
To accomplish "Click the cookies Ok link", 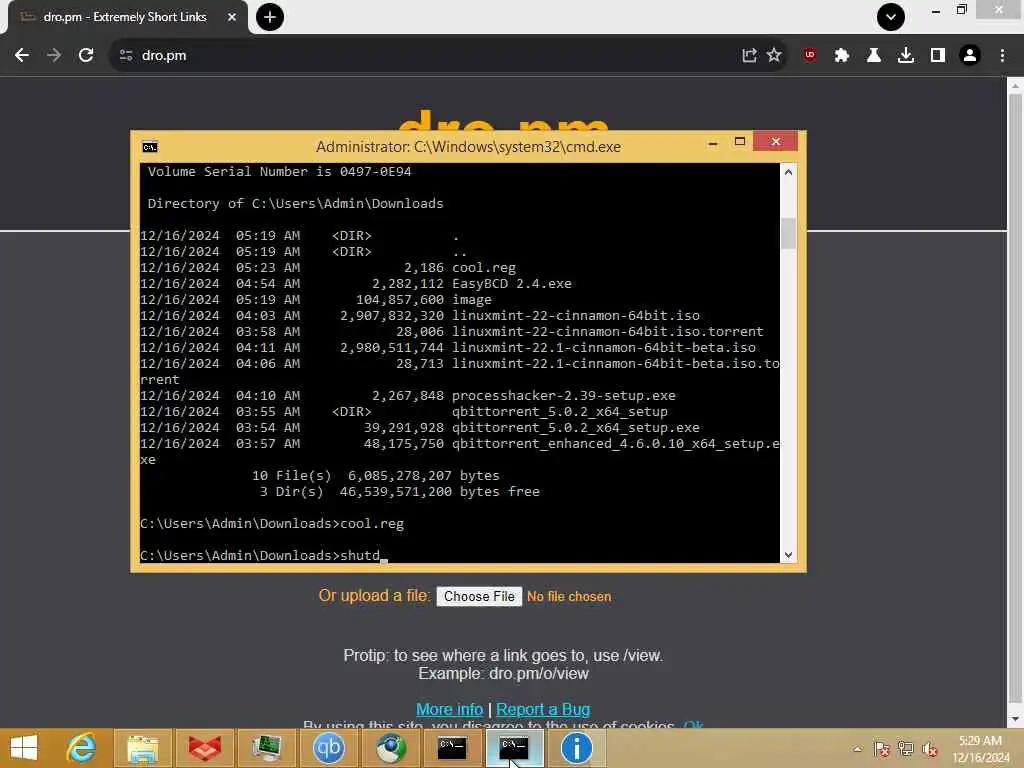I will [693, 725].
